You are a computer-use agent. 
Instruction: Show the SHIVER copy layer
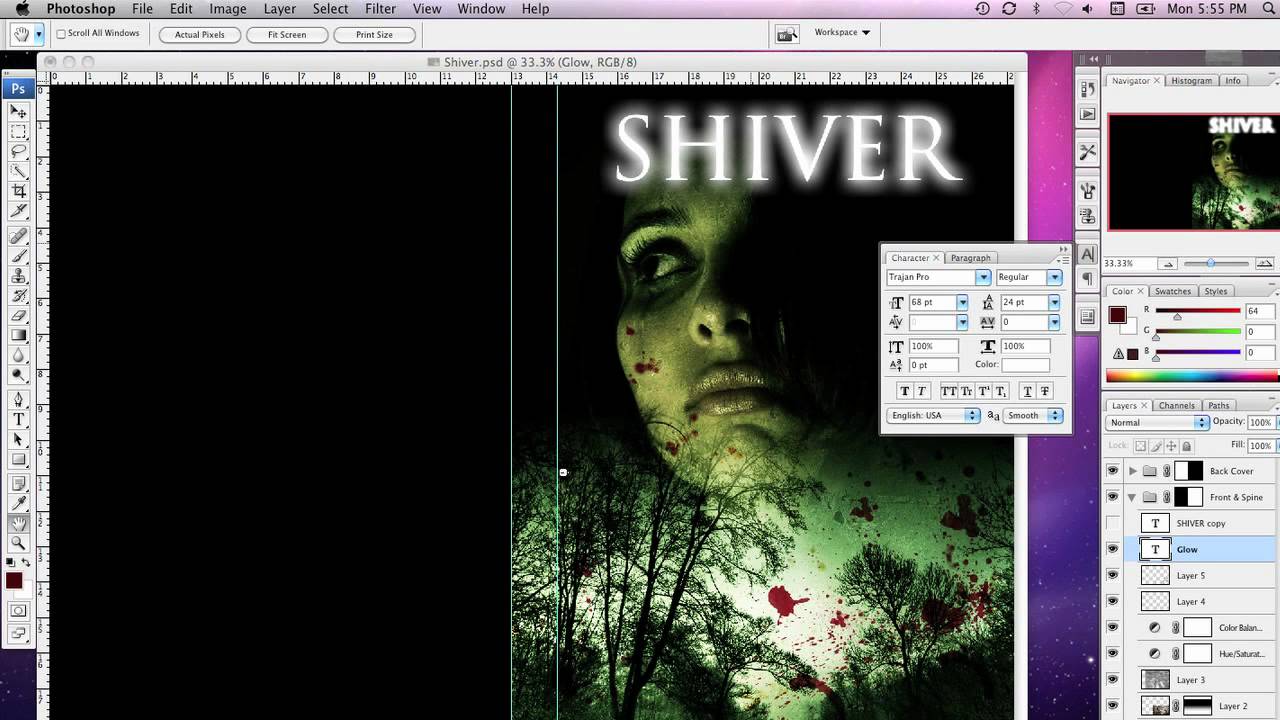click(x=1112, y=523)
